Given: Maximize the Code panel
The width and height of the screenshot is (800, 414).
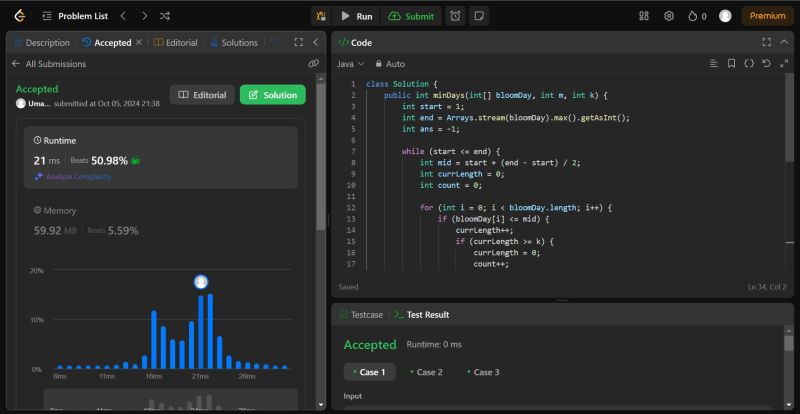Looking at the screenshot, I should (766, 42).
